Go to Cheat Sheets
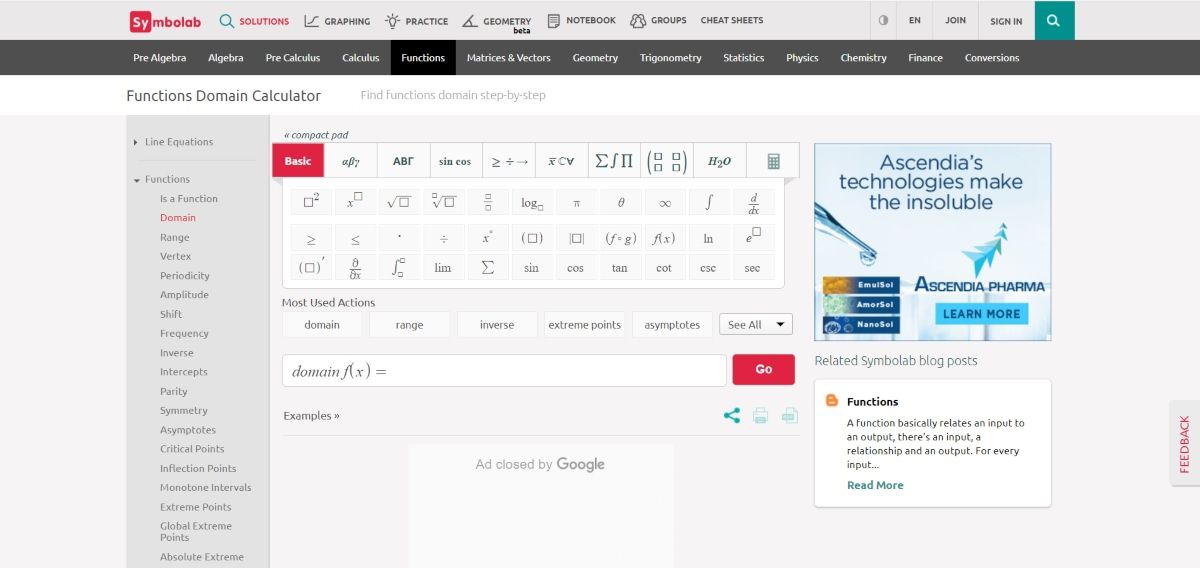Viewport: 1200px width, 568px height. tap(732, 20)
